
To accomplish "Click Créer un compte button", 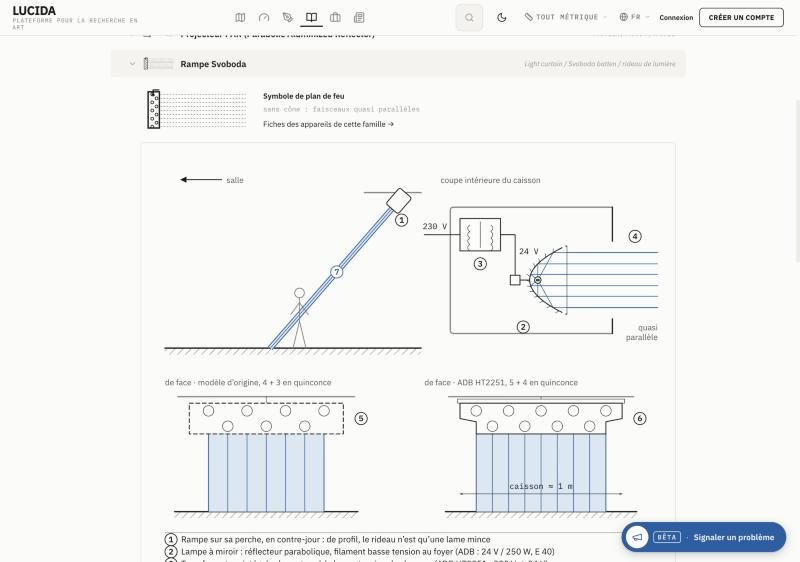I will pos(741,17).
